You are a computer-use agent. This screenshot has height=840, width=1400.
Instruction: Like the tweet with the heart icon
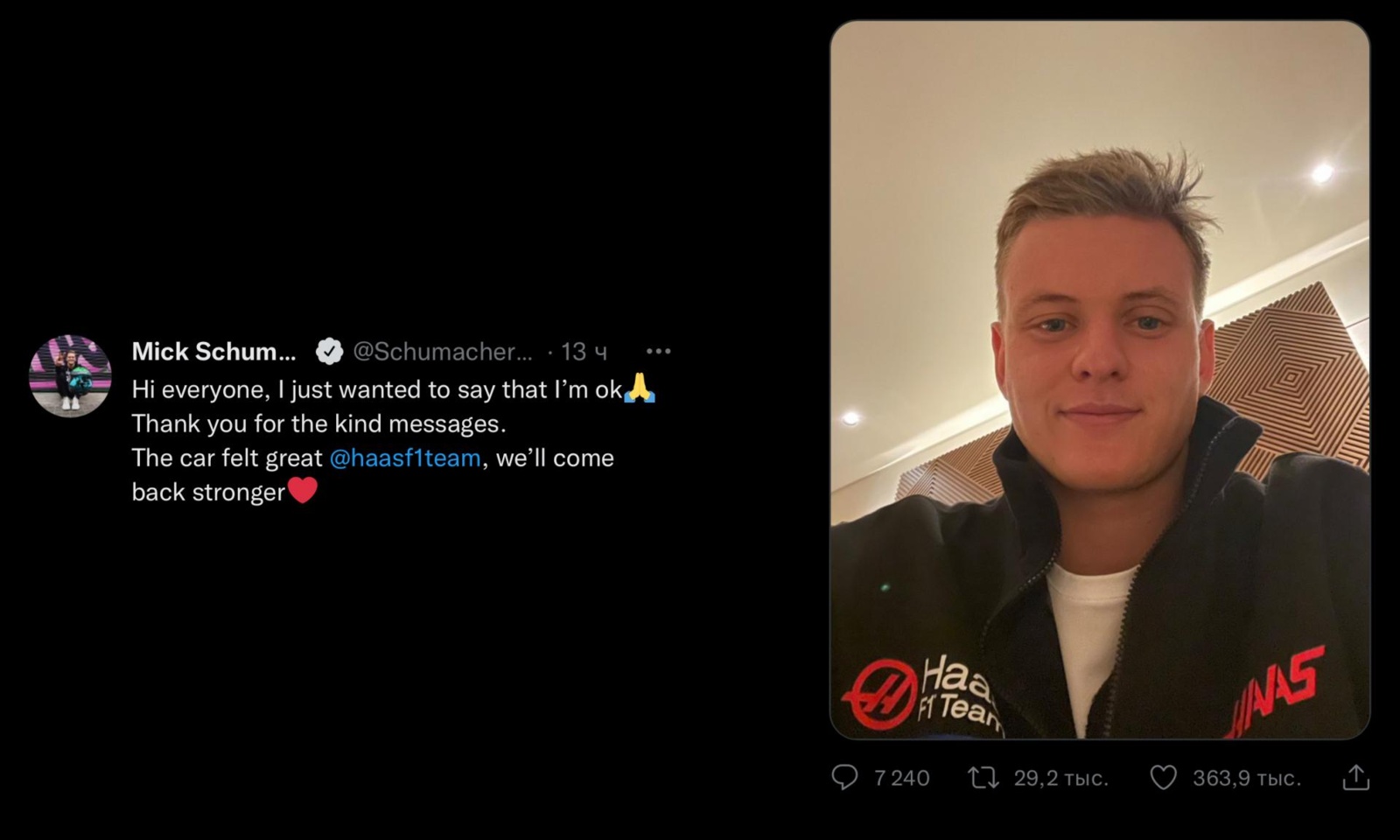pyautogui.click(x=1162, y=777)
